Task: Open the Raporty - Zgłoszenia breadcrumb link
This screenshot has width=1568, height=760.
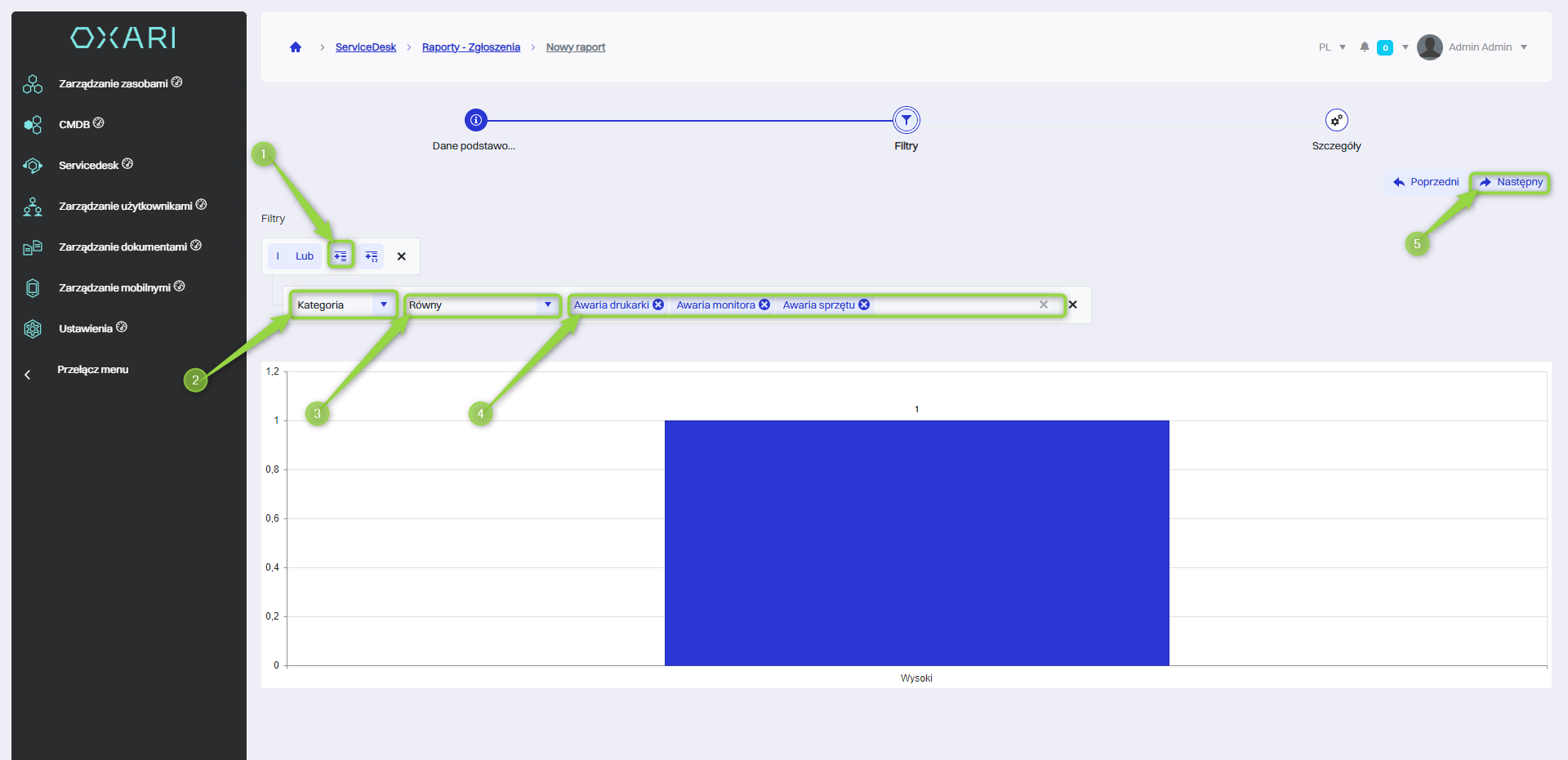Action: click(470, 47)
